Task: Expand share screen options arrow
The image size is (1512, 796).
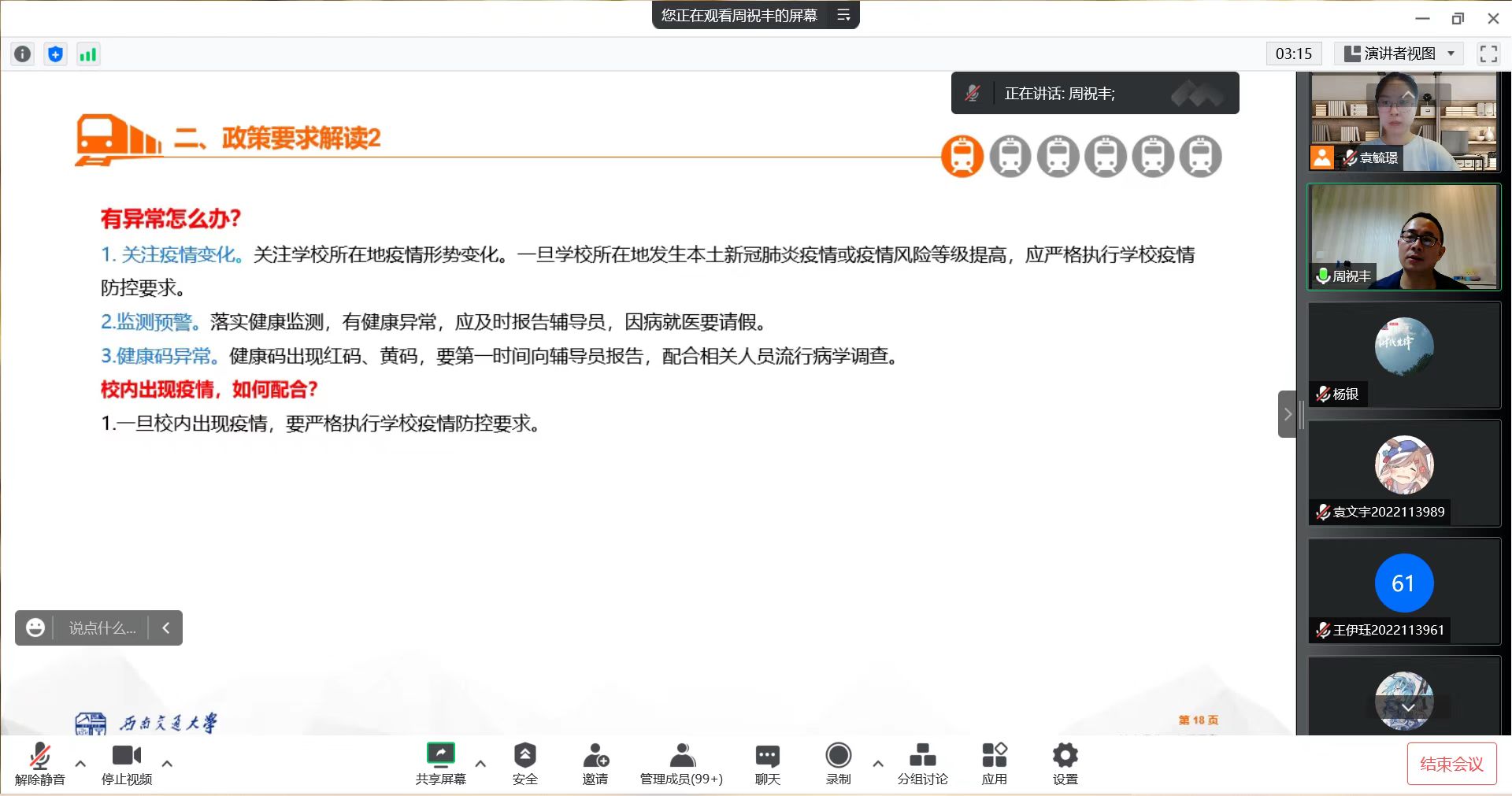Action: (480, 763)
